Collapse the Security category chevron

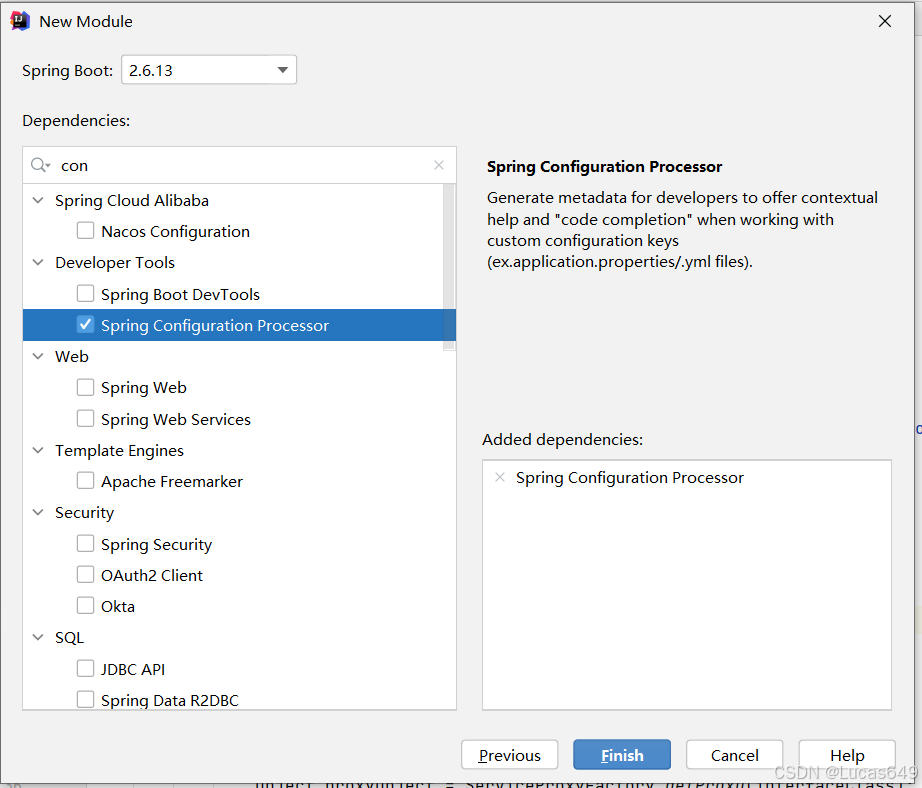[38, 512]
